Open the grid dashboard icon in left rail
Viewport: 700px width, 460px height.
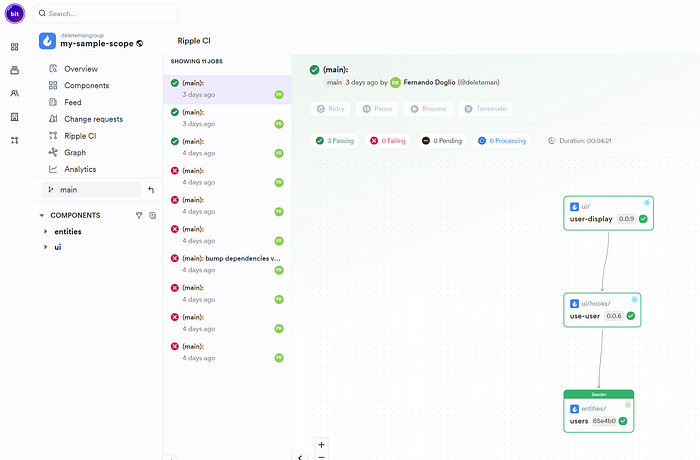click(15, 47)
